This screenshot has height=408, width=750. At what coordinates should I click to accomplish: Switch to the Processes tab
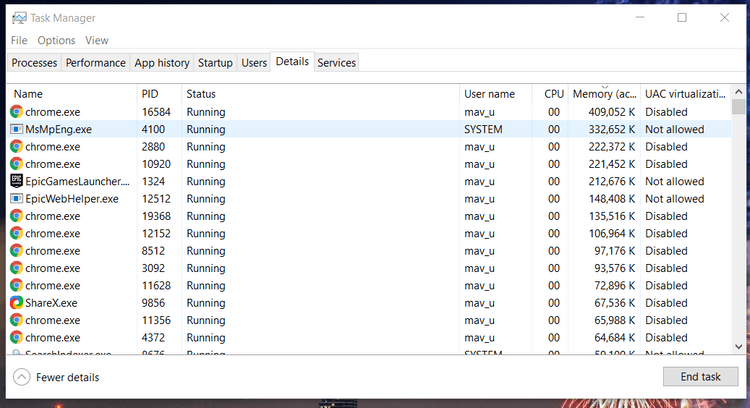pos(34,63)
